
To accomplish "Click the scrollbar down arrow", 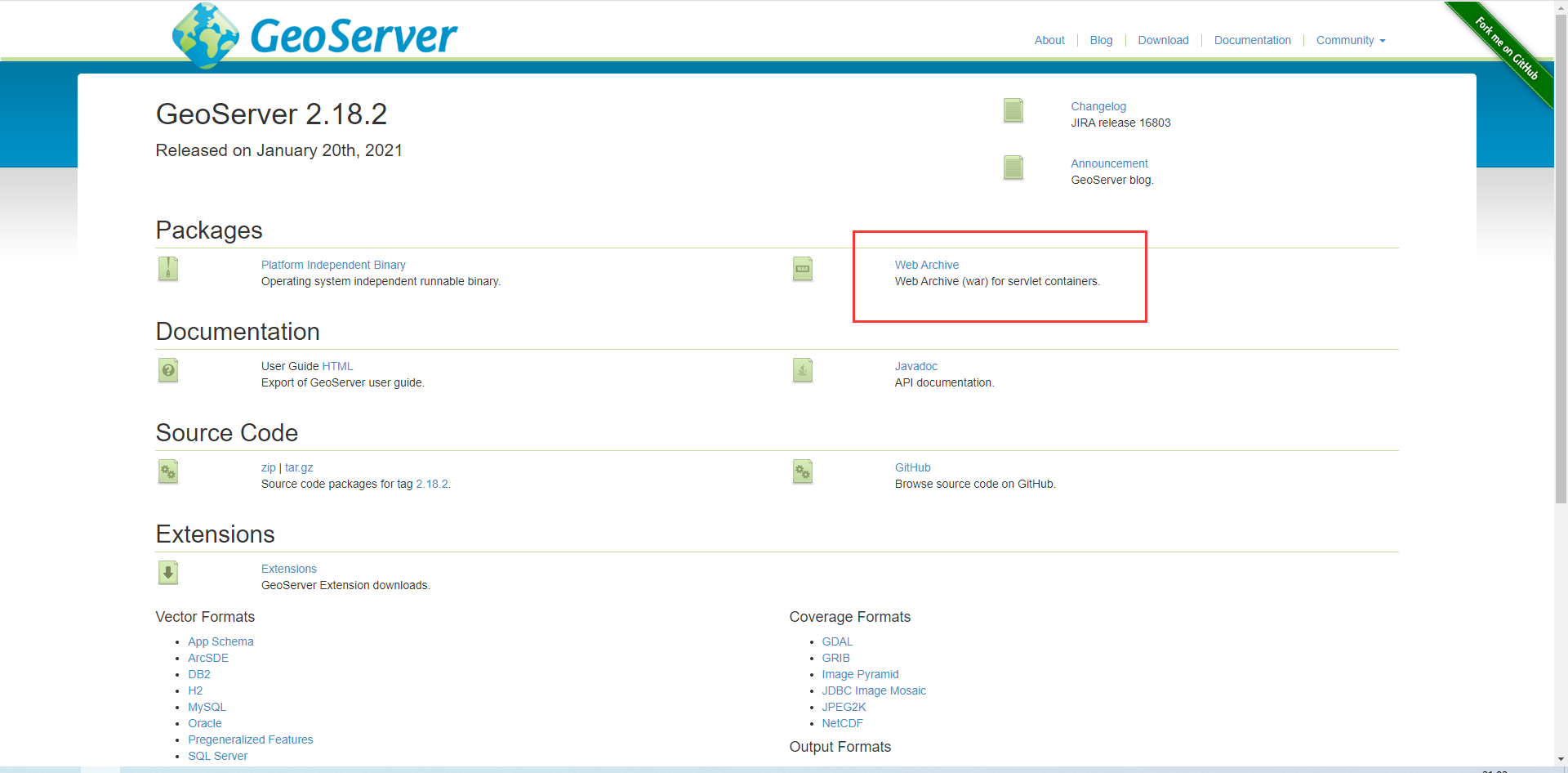I will pyautogui.click(x=1561, y=759).
